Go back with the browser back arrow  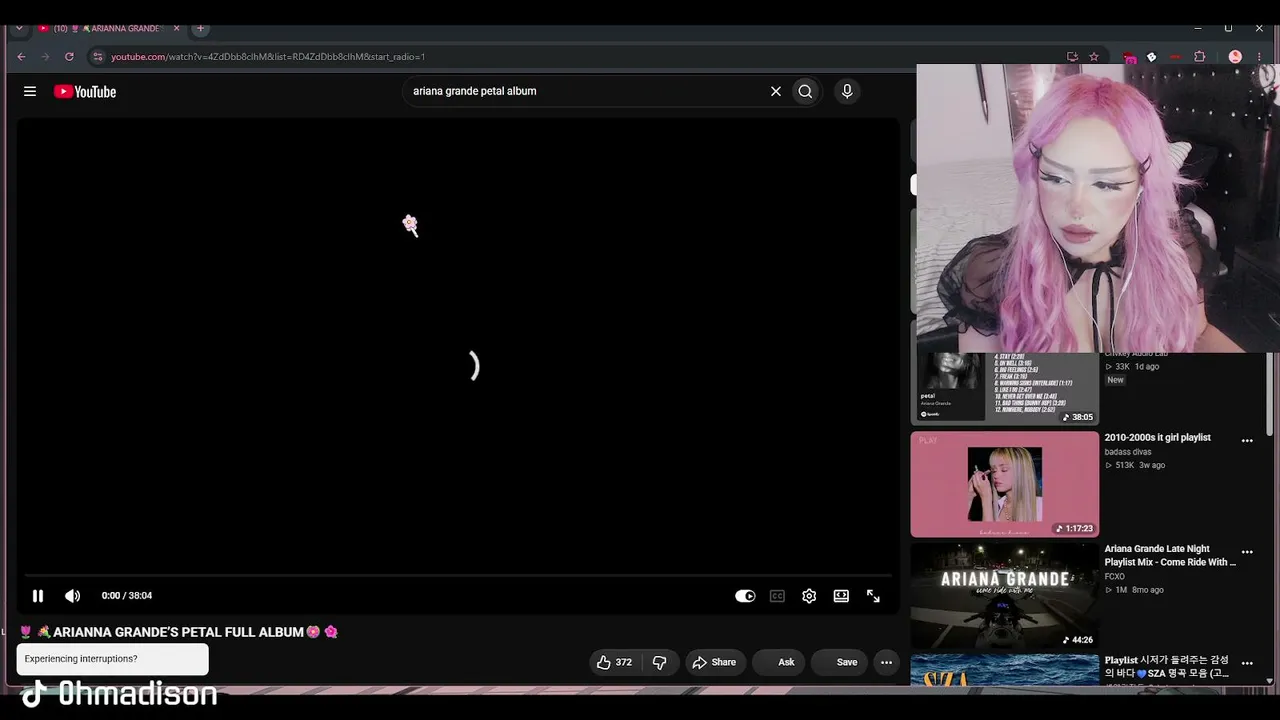click(x=22, y=57)
